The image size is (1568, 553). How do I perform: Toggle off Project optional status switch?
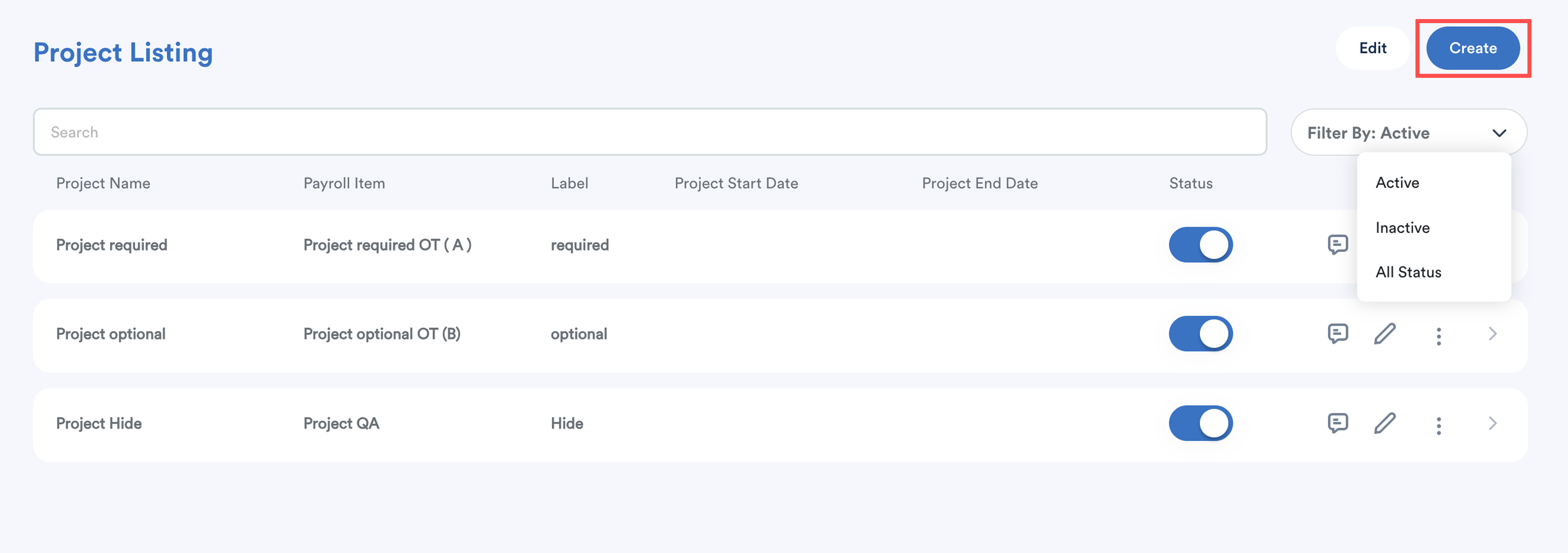coord(1200,333)
